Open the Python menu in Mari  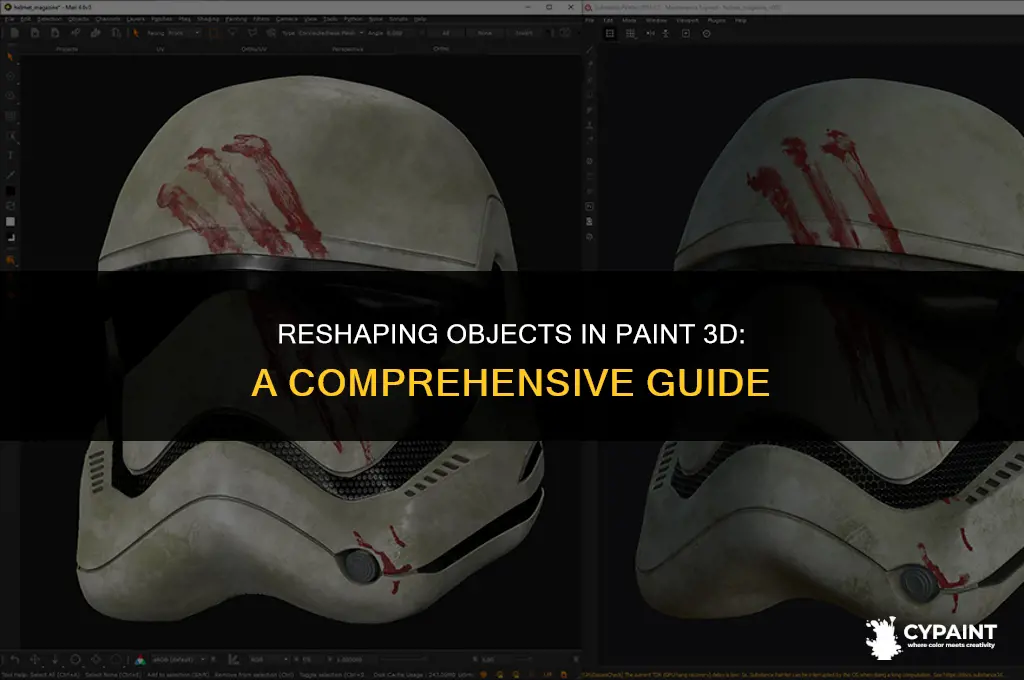(353, 20)
